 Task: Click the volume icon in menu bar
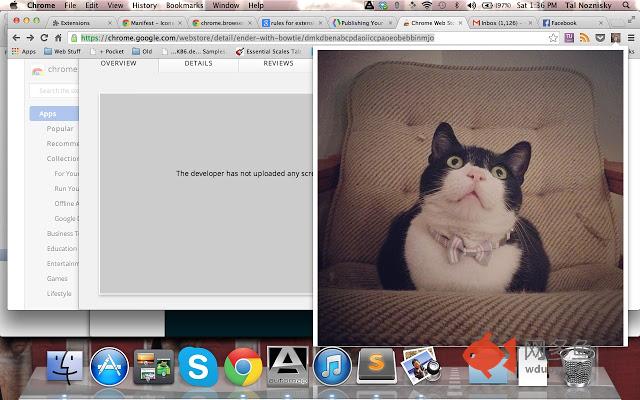(x=471, y=5)
